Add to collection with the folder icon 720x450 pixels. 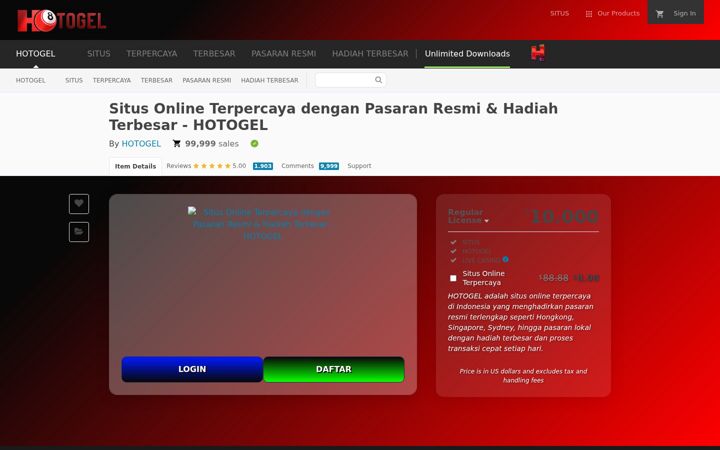tap(79, 231)
